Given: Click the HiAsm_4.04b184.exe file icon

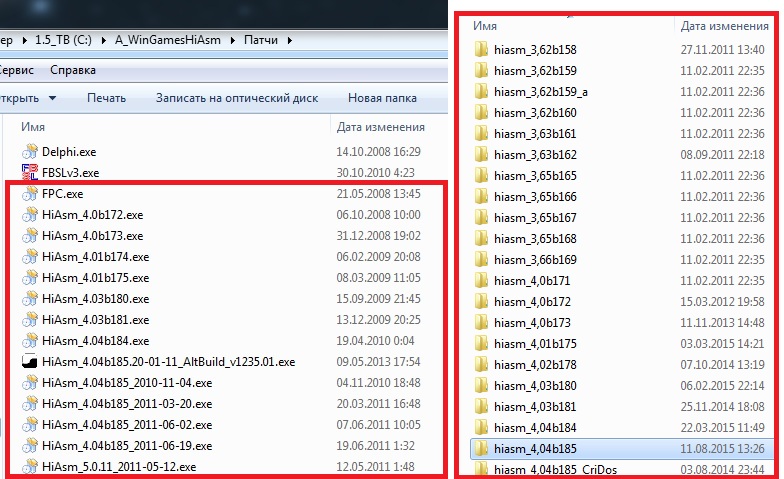Looking at the screenshot, I should coord(30,340).
